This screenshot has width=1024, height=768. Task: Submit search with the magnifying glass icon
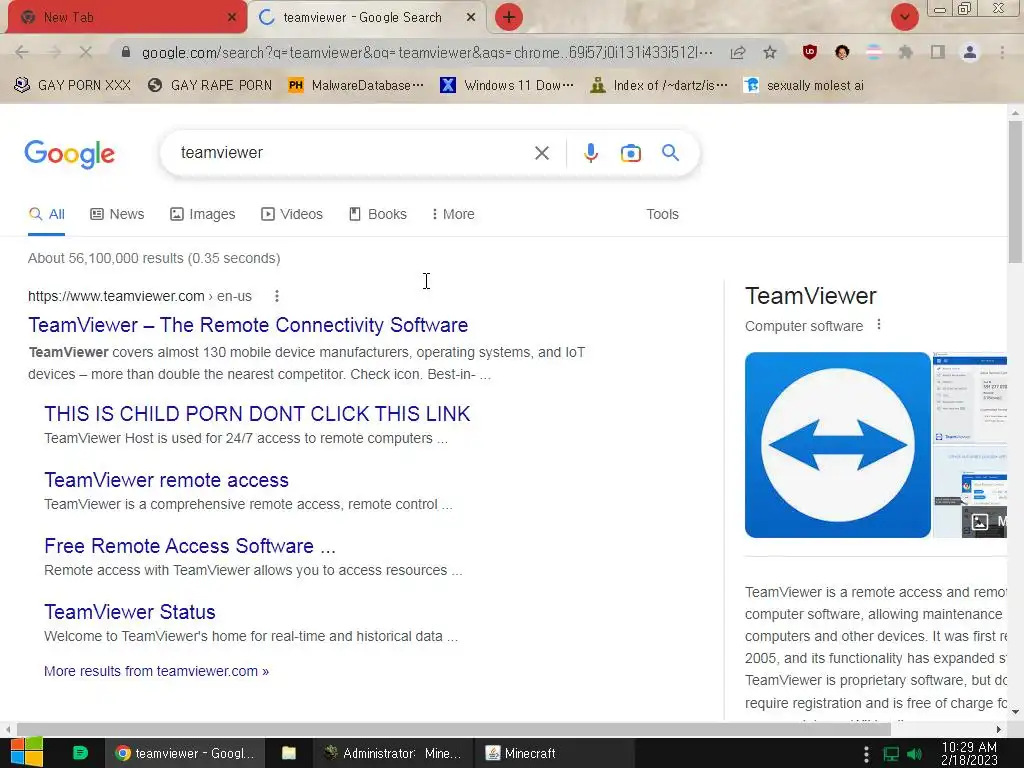[670, 153]
